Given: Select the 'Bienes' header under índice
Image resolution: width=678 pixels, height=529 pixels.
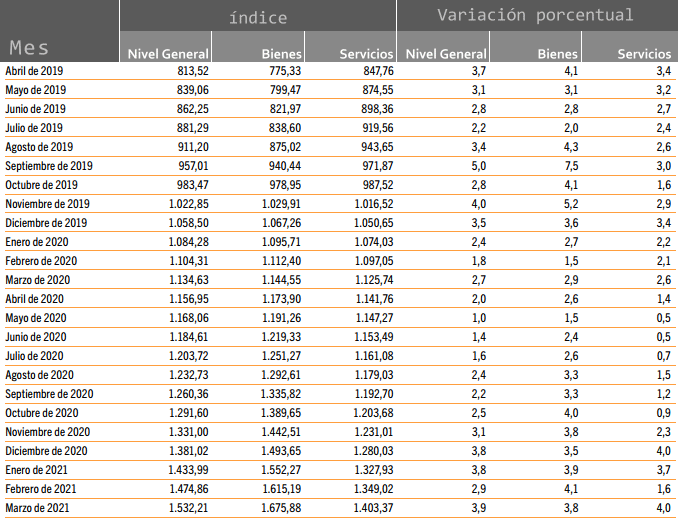Looking at the screenshot, I should (281, 54).
